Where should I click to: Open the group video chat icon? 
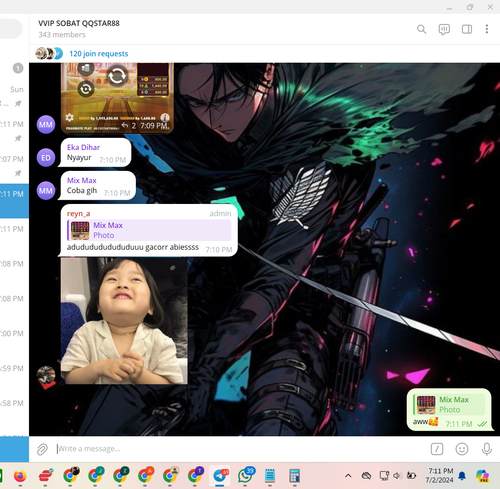[x=444, y=29]
